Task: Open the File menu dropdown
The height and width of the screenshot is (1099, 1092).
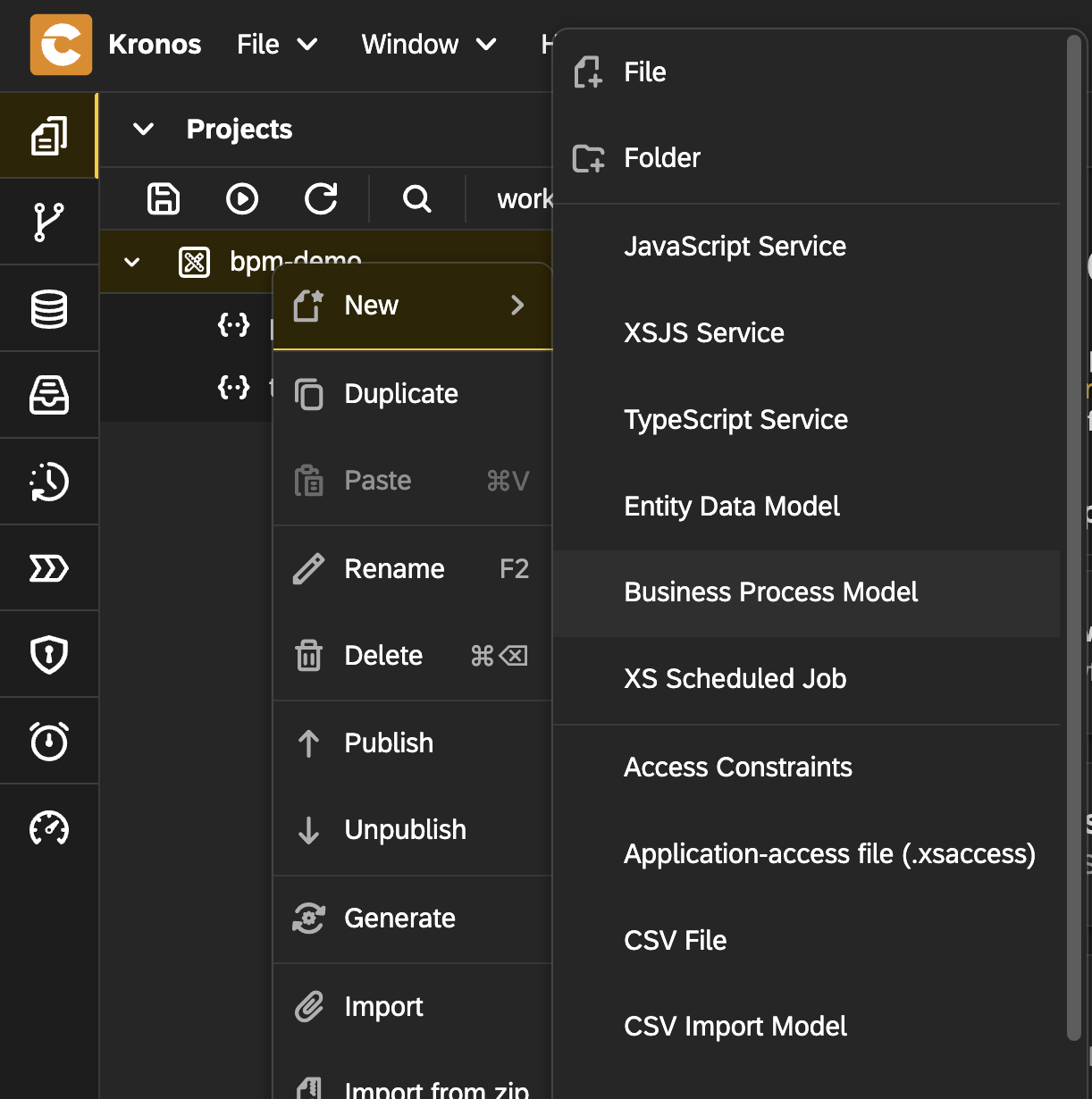Action: coord(276,45)
